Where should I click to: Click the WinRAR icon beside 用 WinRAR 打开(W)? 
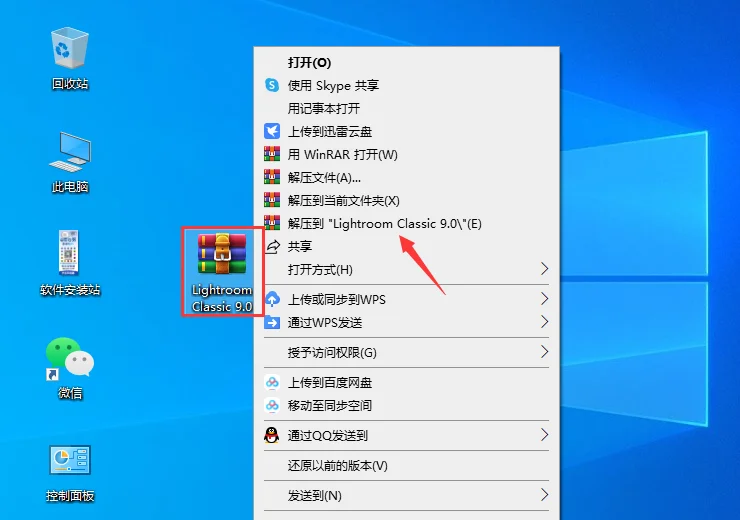click(272, 154)
